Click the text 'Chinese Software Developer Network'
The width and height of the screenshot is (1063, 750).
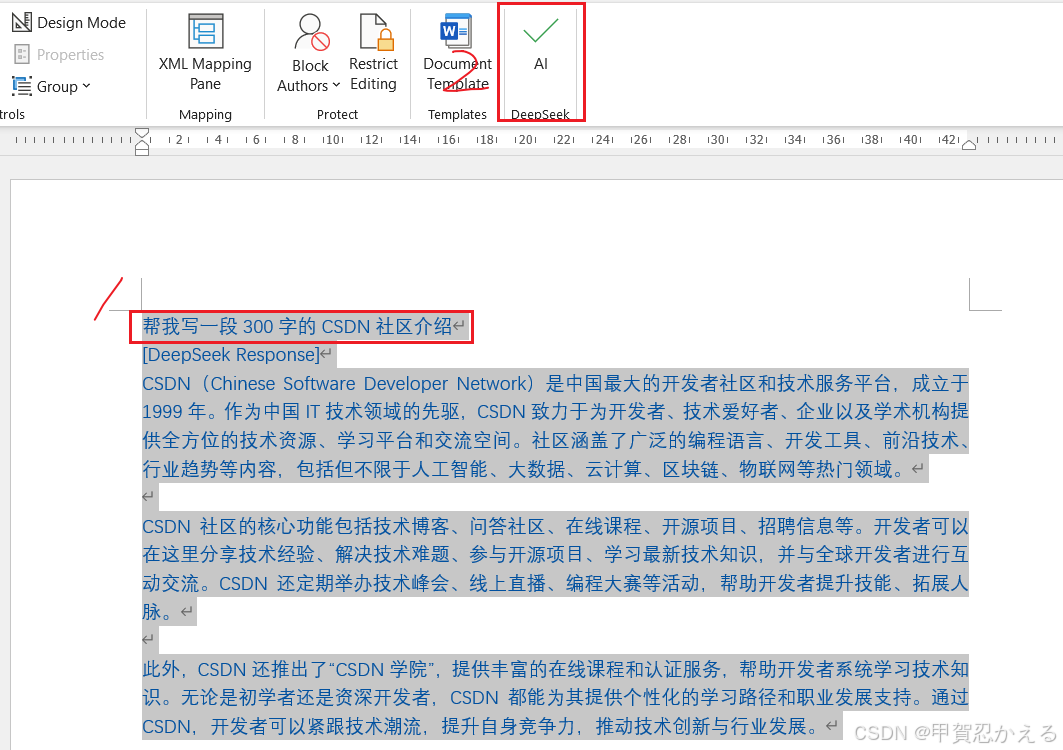pos(369,384)
